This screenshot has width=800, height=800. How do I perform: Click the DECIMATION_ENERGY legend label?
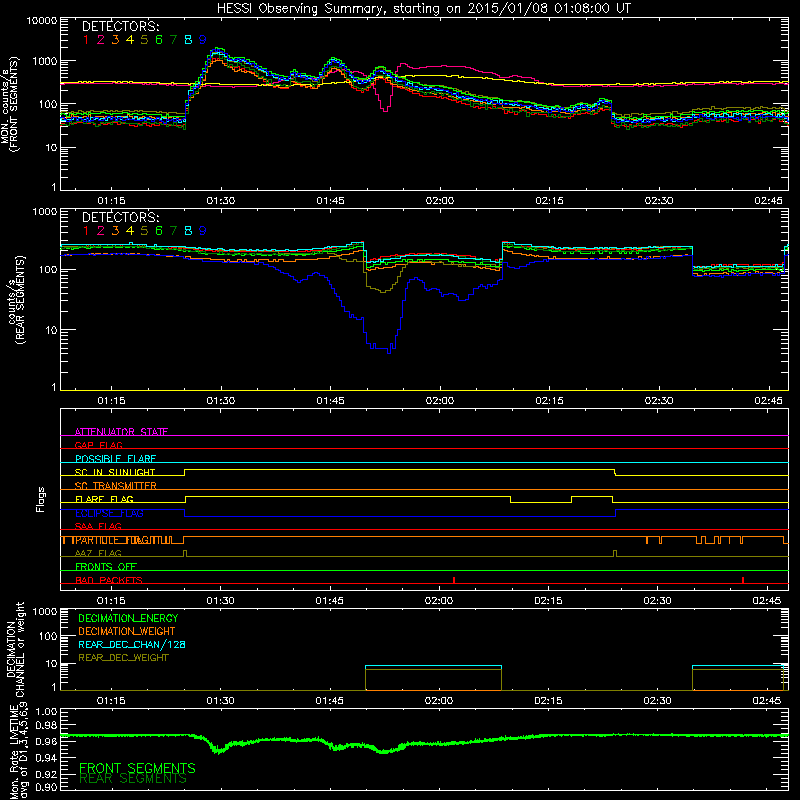128,618
